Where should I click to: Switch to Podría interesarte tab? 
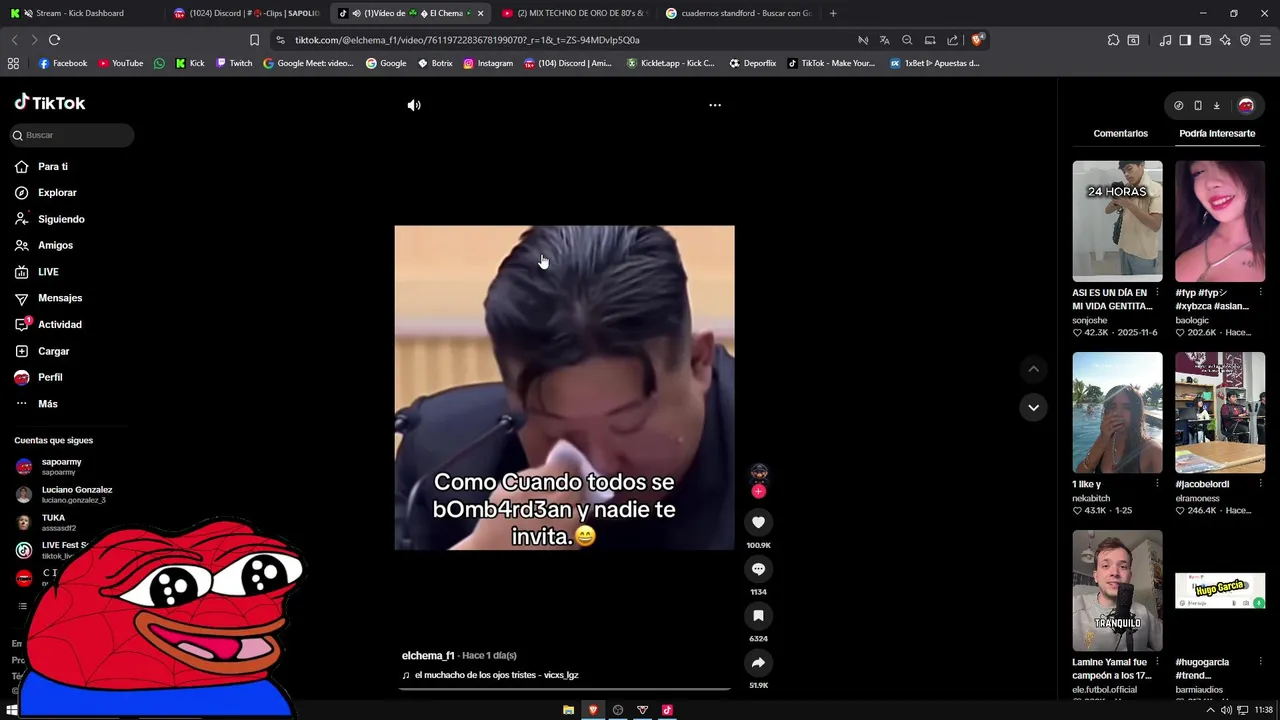click(1217, 133)
